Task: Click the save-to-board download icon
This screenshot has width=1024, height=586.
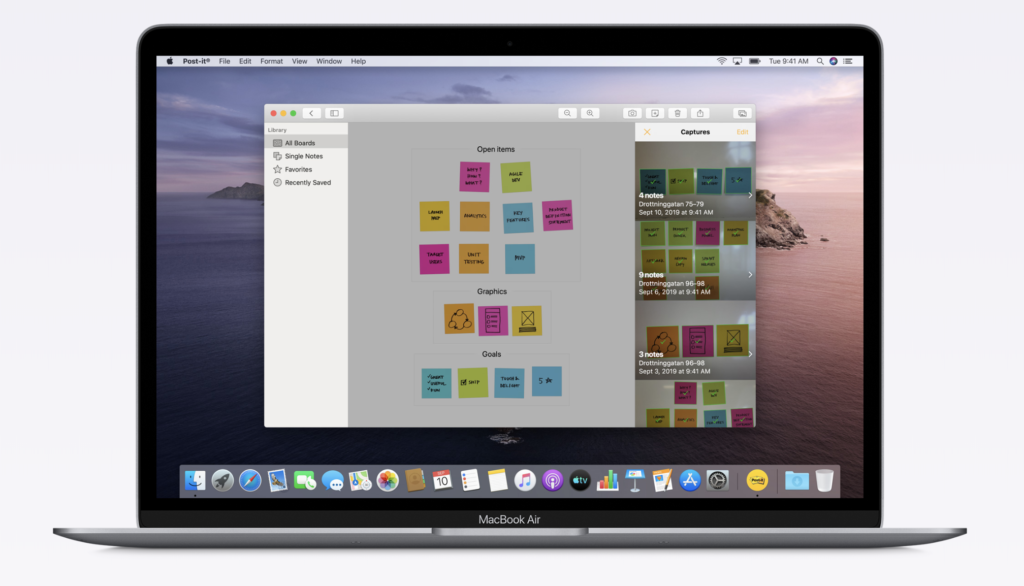Action: (x=655, y=113)
